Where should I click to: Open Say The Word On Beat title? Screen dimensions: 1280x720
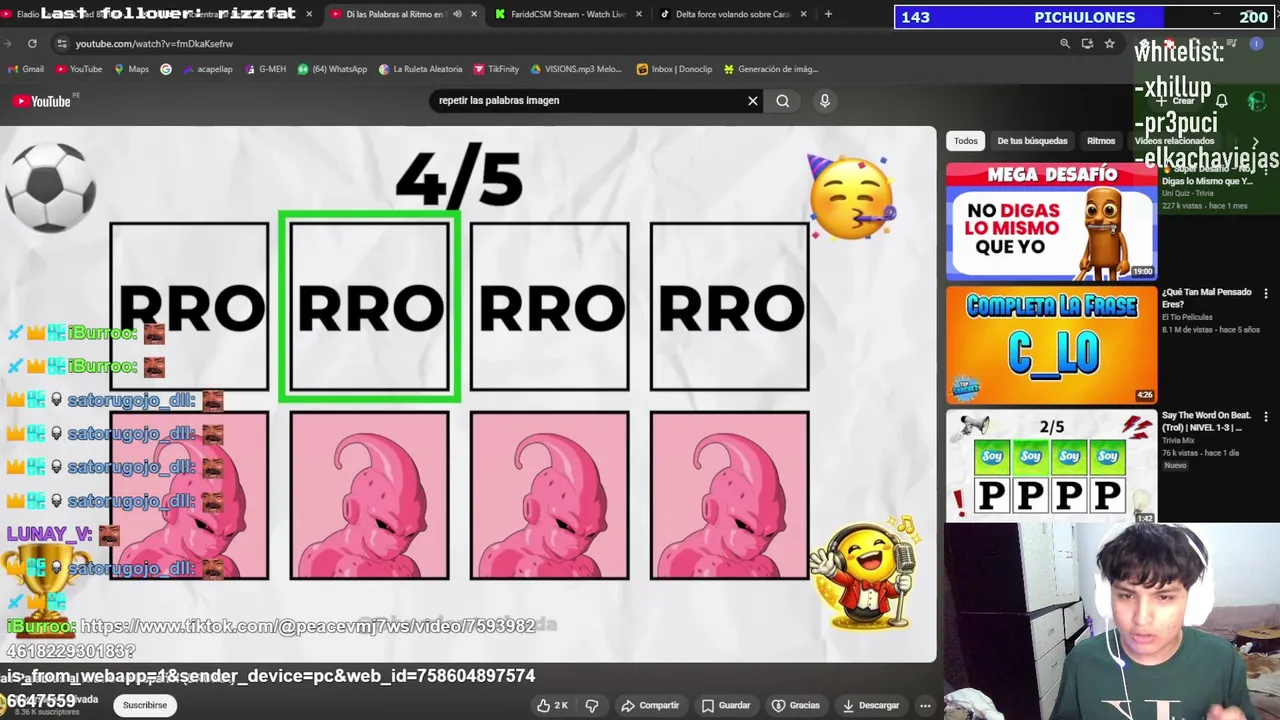click(1206, 421)
